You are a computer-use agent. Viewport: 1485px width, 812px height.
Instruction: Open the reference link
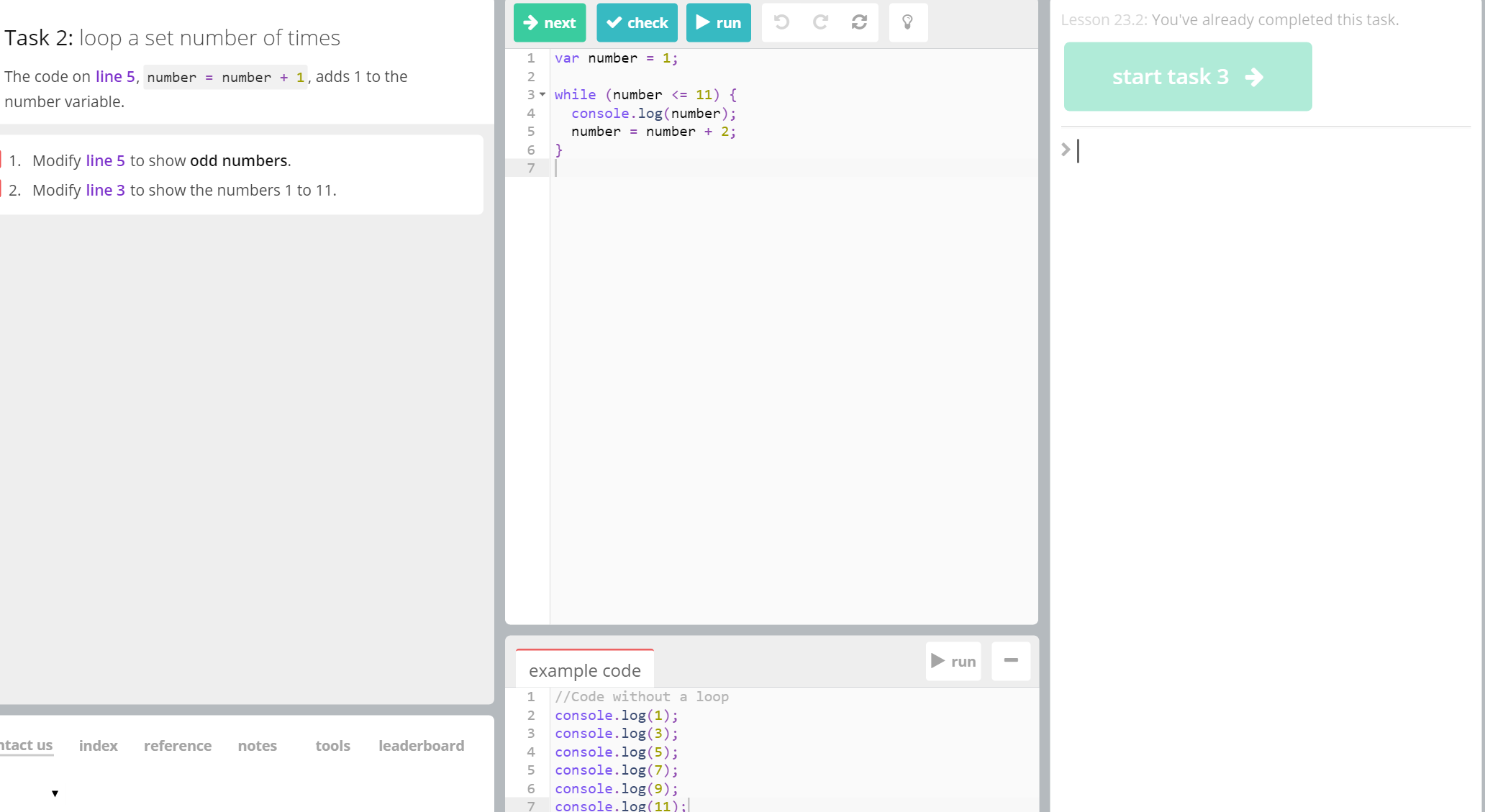point(177,746)
